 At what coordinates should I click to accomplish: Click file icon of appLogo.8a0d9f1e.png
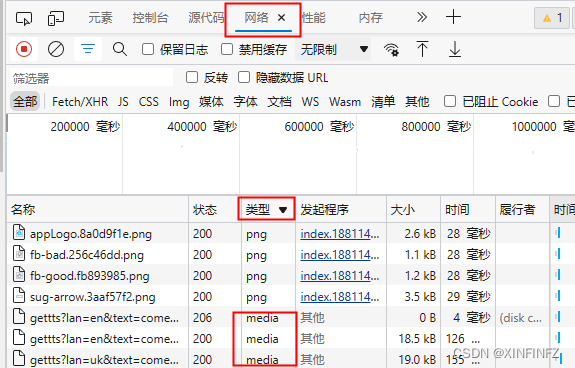(19, 232)
